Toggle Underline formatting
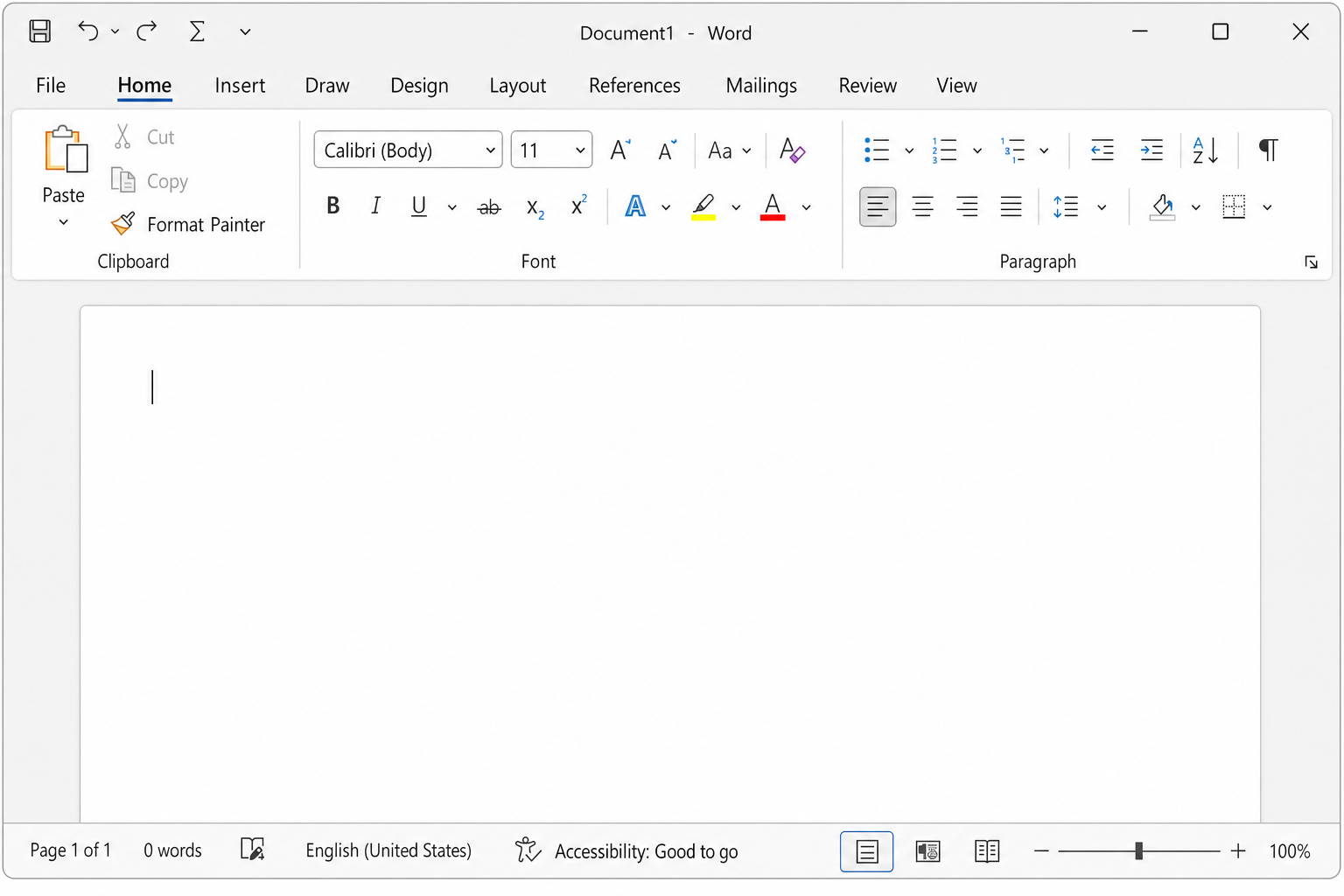 coord(419,206)
